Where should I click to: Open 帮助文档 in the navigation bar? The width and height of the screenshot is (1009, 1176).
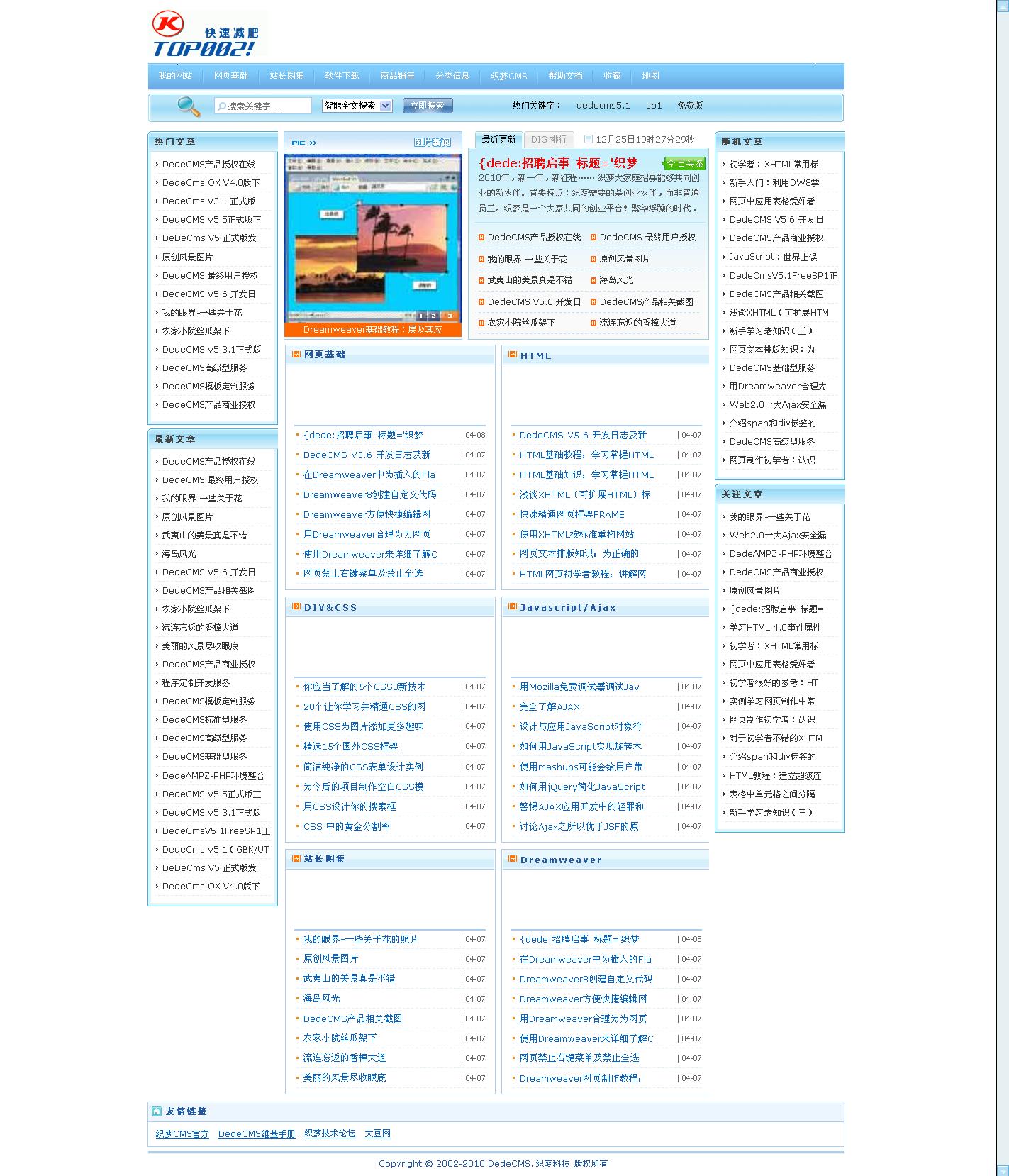[x=565, y=76]
